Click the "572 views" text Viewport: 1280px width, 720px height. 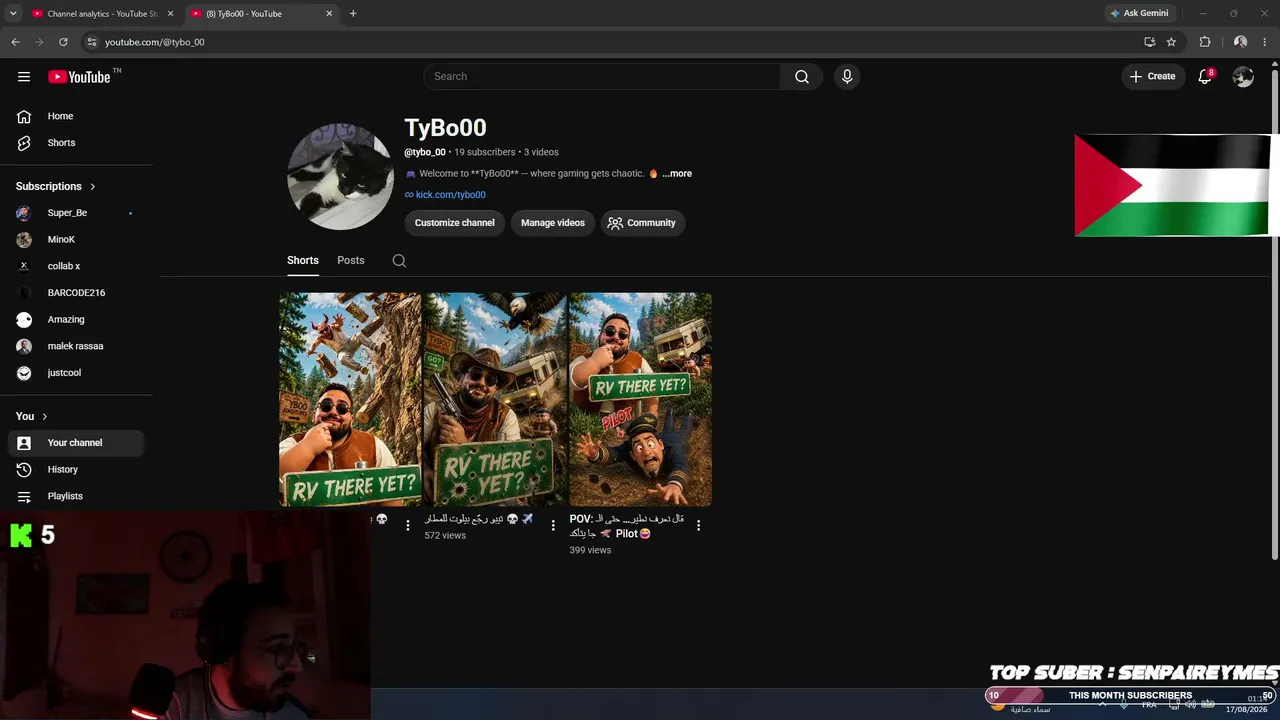point(445,536)
